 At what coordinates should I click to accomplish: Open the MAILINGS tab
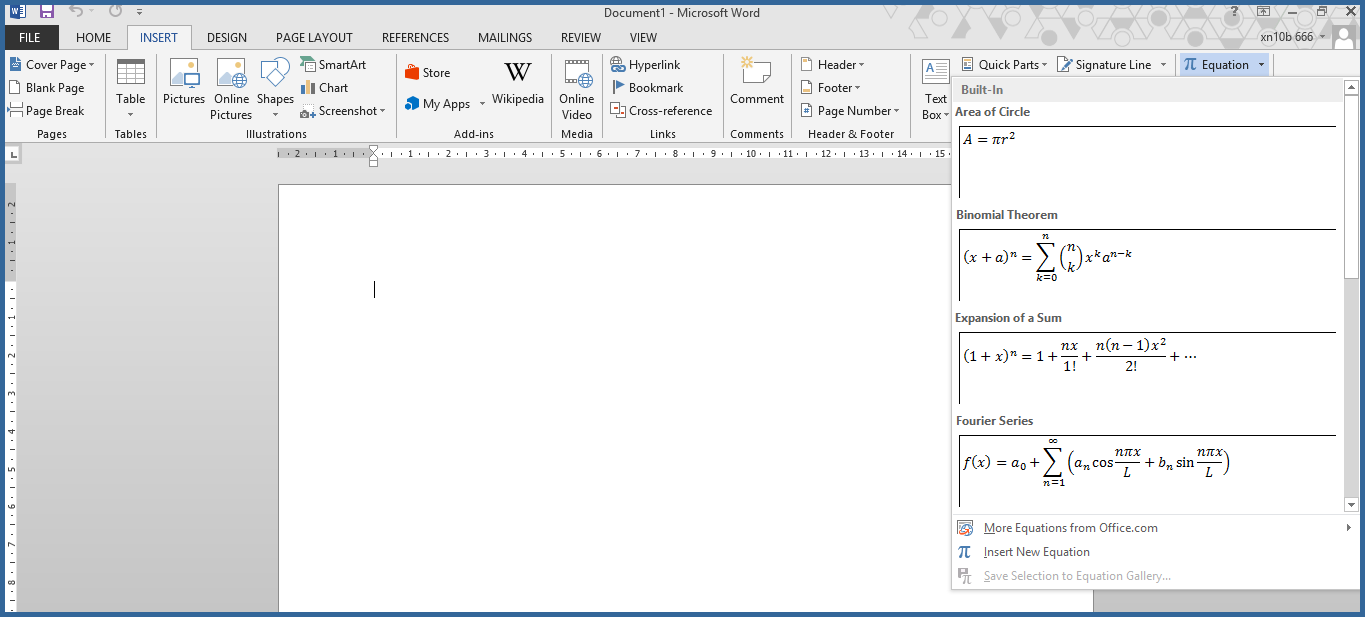505,37
